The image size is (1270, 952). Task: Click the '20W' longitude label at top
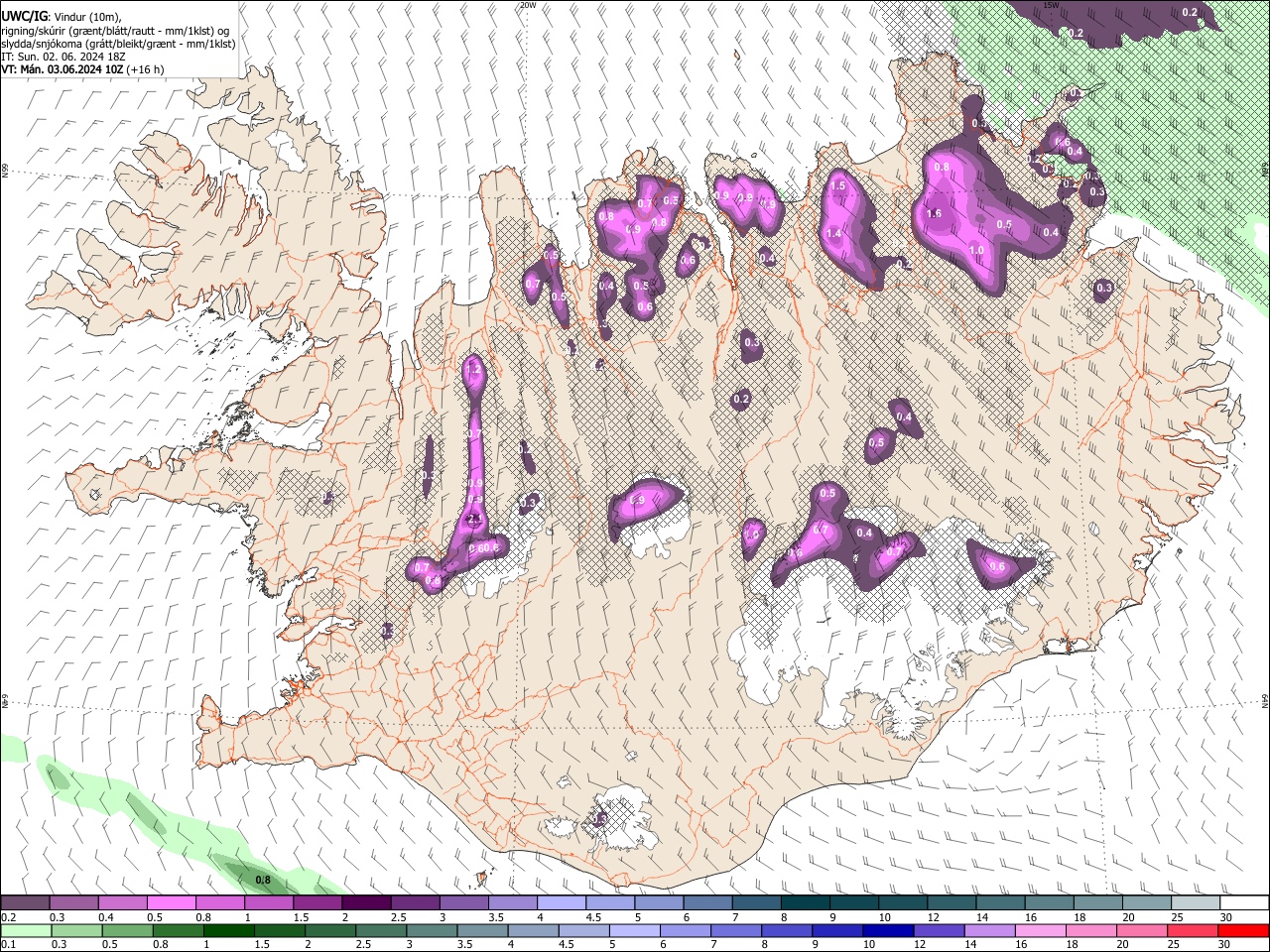pyautogui.click(x=528, y=5)
